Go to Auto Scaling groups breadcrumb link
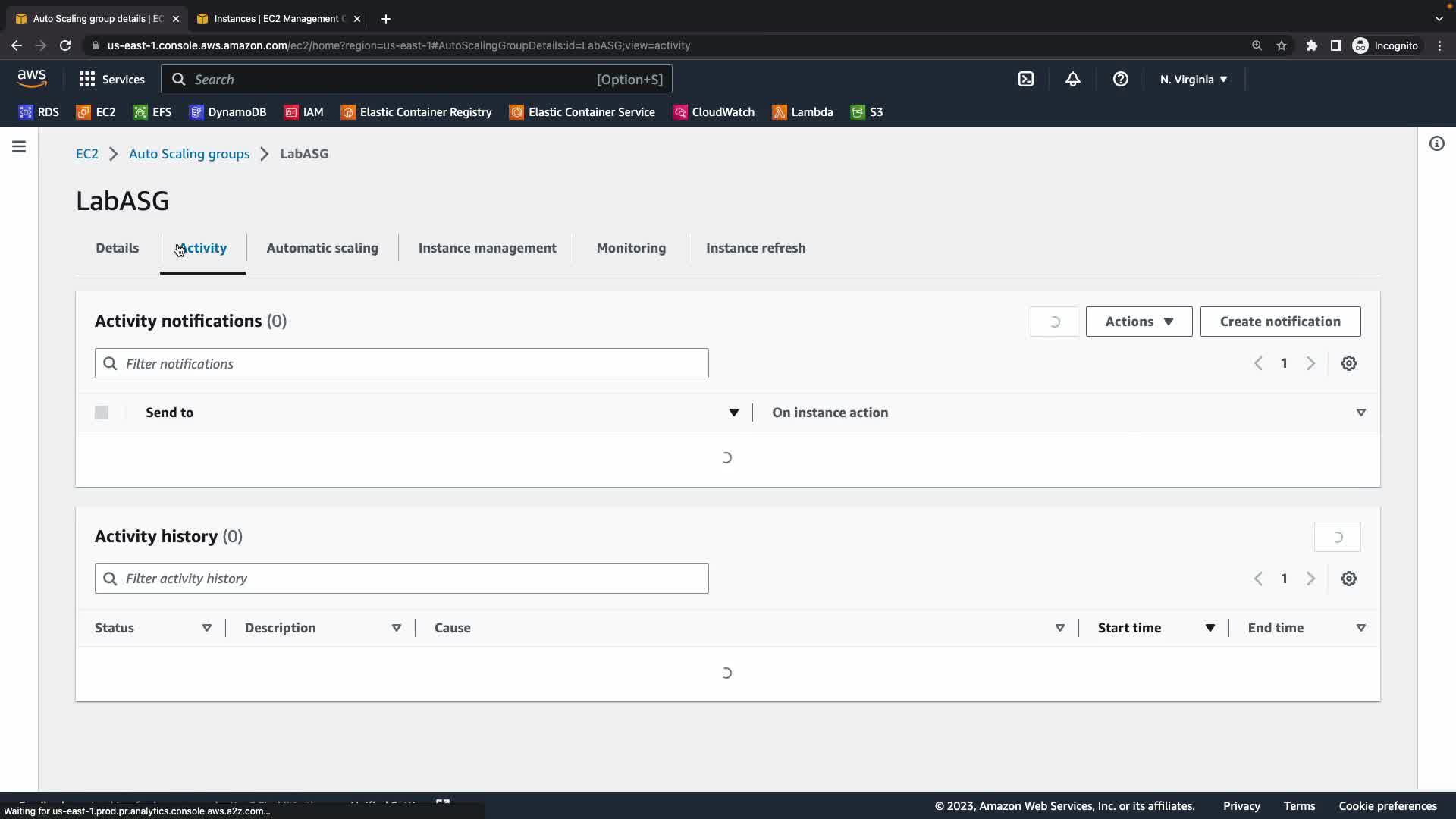This screenshot has height=819, width=1456. pyautogui.click(x=189, y=154)
